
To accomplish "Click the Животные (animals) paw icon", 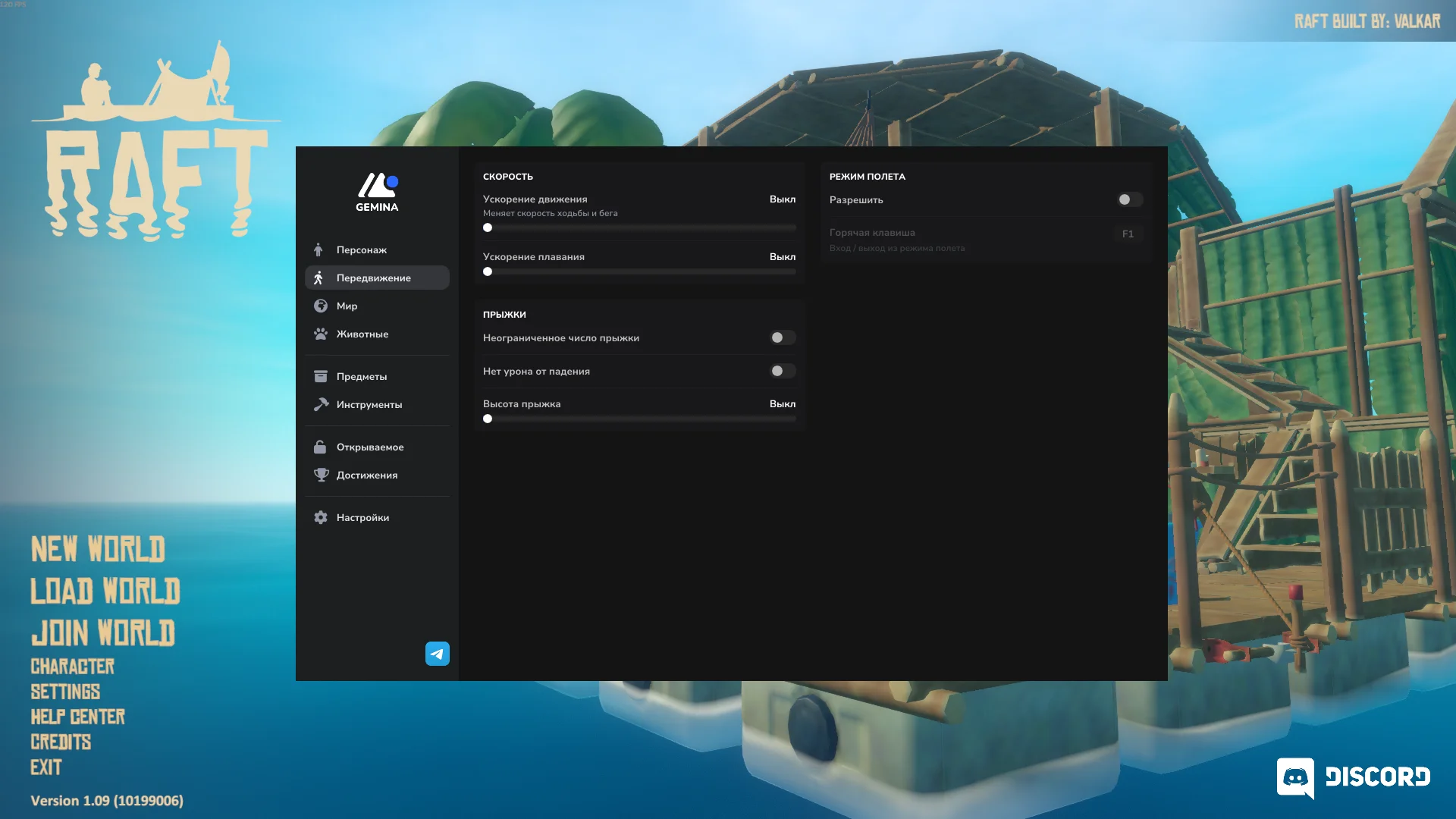I will coord(322,334).
